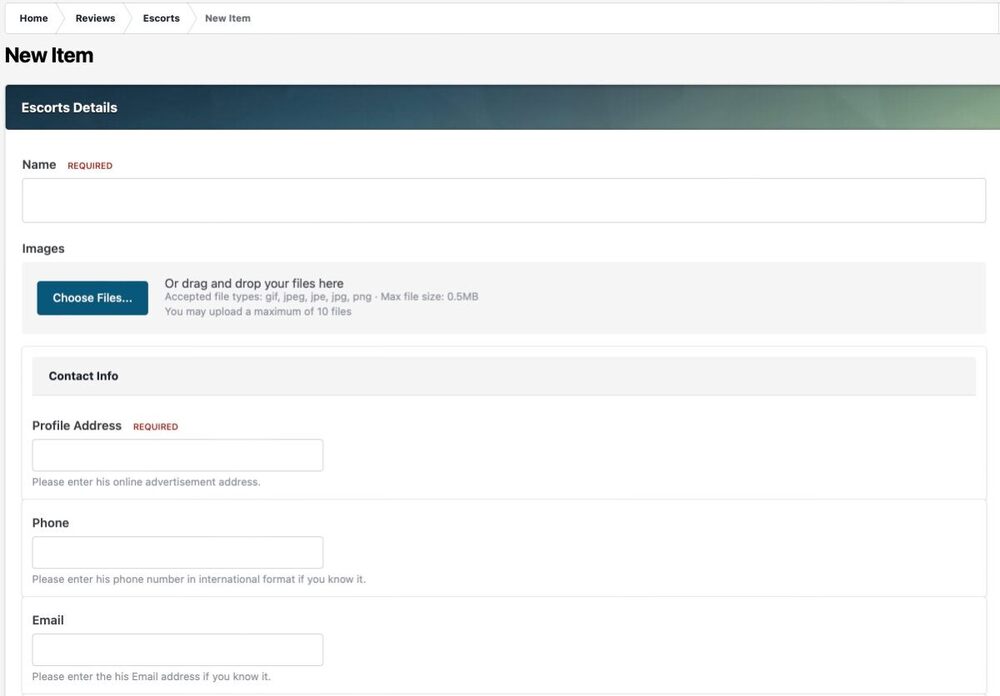Viewport: 1000px width, 696px height.
Task: Click into the Phone input box
Action: (178, 552)
